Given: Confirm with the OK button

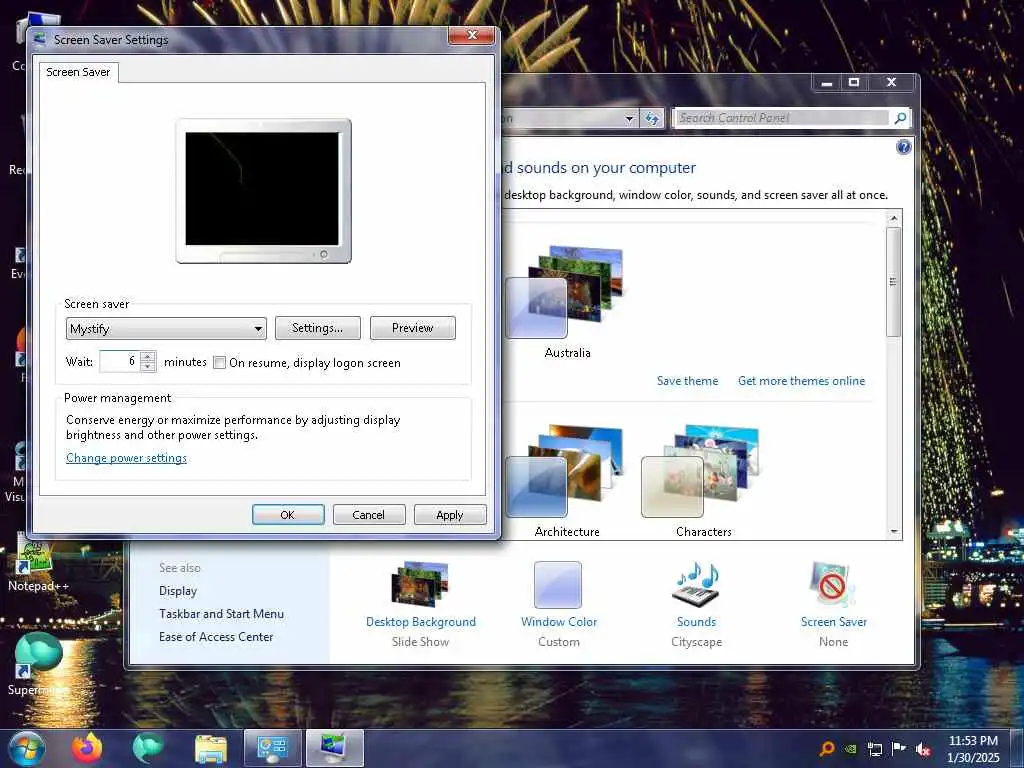Looking at the screenshot, I should [288, 515].
